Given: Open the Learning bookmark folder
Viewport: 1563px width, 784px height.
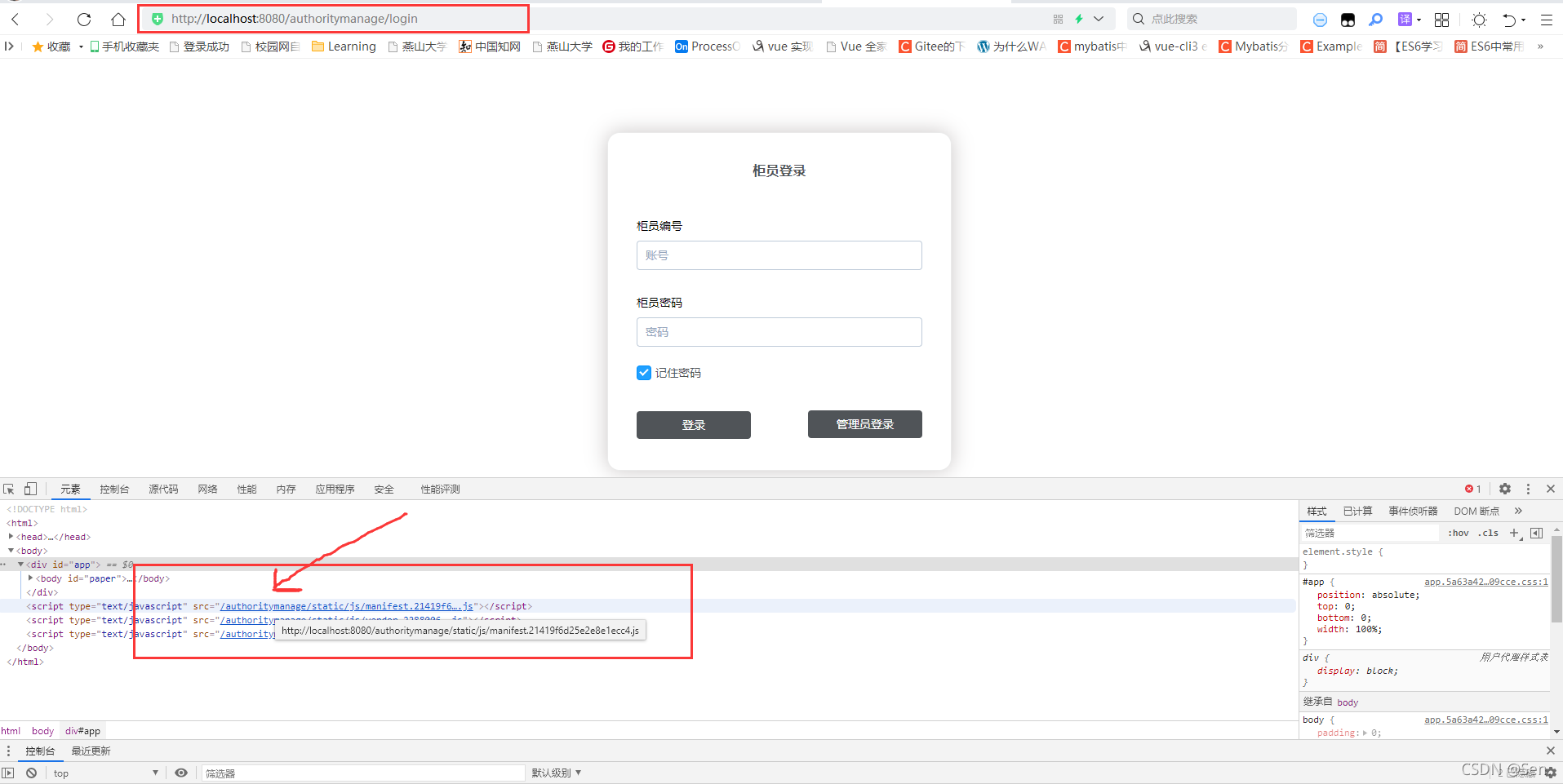Looking at the screenshot, I should click(x=344, y=47).
